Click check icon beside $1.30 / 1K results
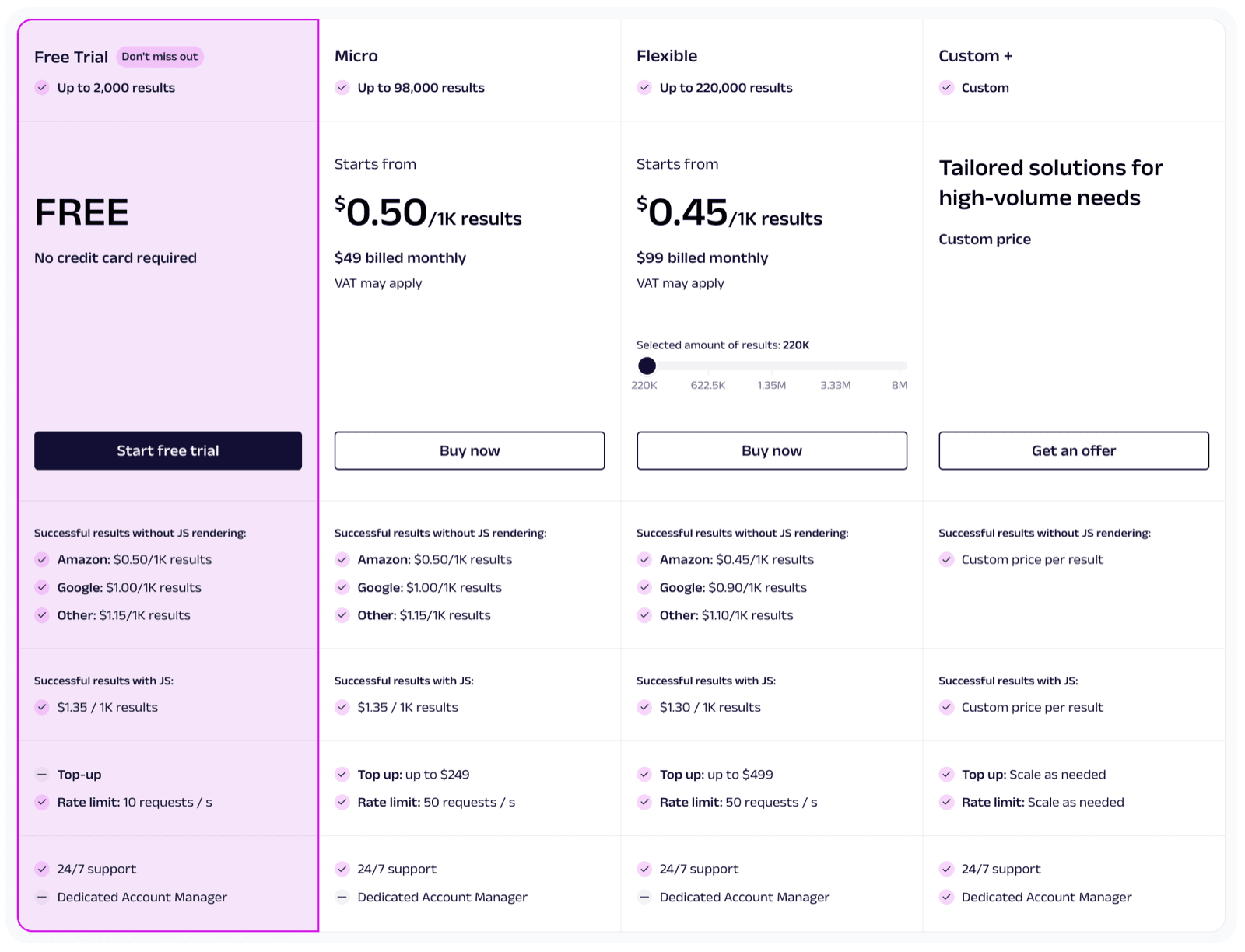1245x952 pixels. [644, 707]
